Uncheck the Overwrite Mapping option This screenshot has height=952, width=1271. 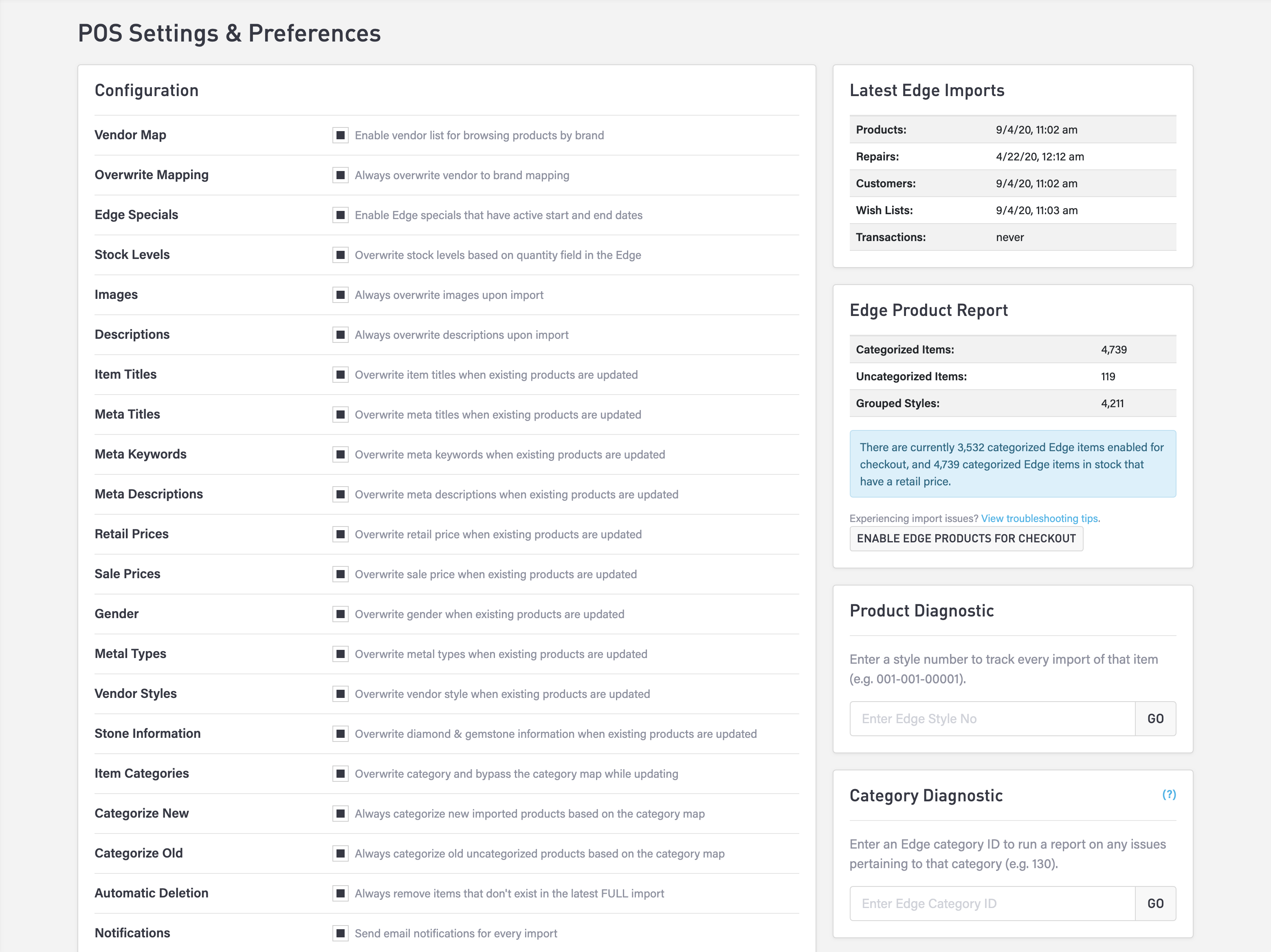(340, 175)
